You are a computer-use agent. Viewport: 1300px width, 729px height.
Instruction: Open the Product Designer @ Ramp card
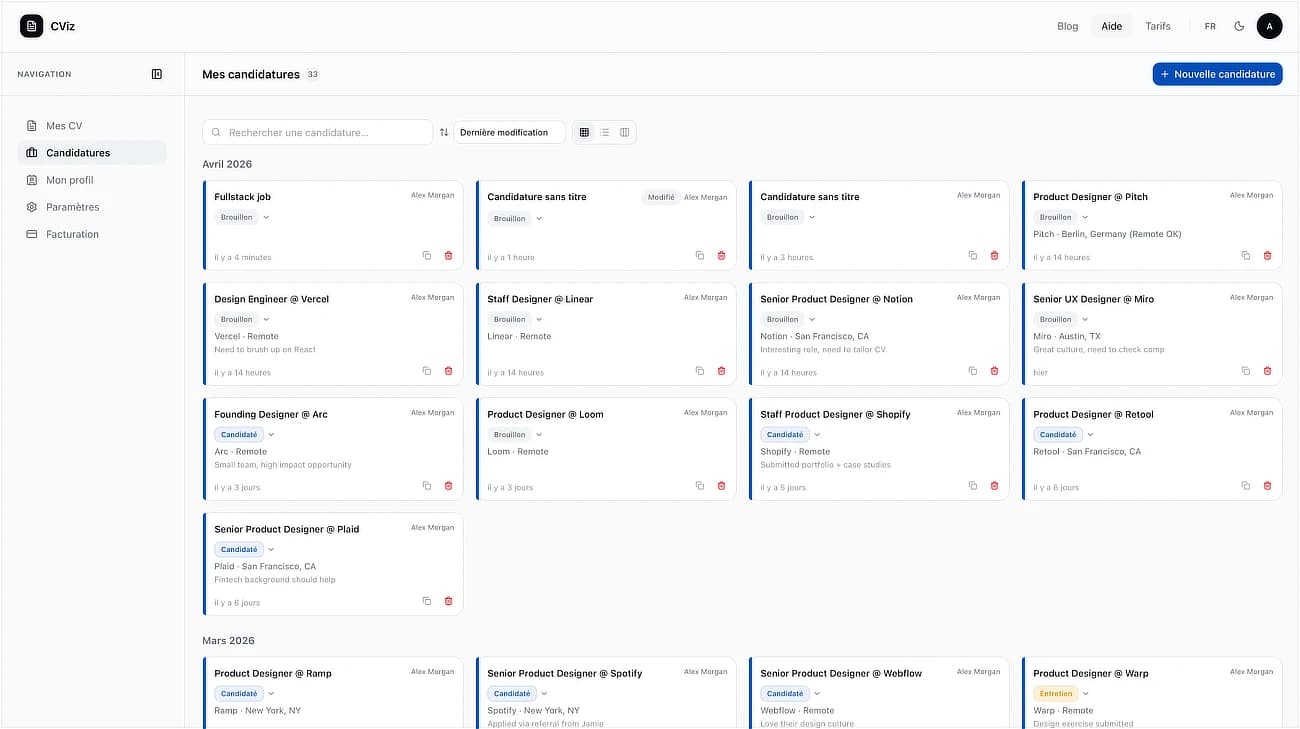click(x=332, y=693)
